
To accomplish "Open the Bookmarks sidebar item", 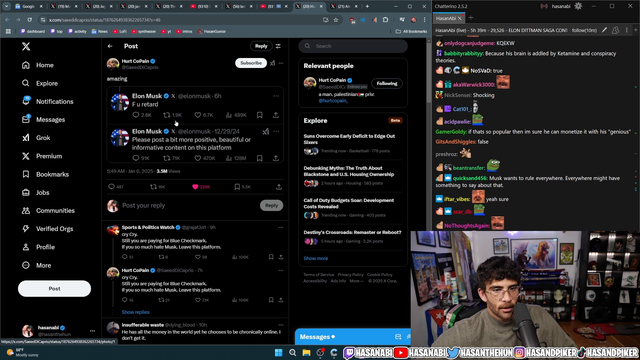I will (x=45, y=174).
